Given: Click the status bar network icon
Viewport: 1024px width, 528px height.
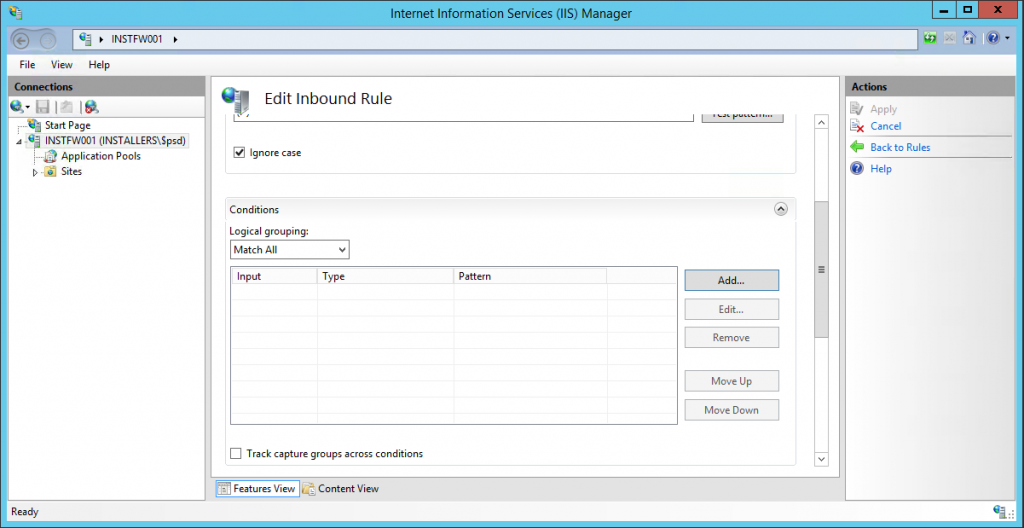Looking at the screenshot, I should point(1000,512).
